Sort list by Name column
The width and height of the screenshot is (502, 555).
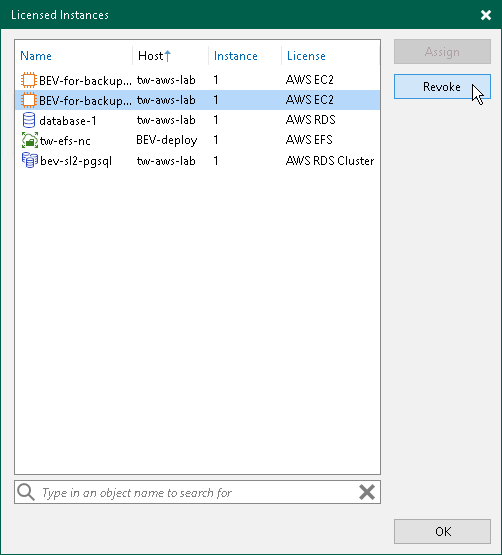pos(36,56)
